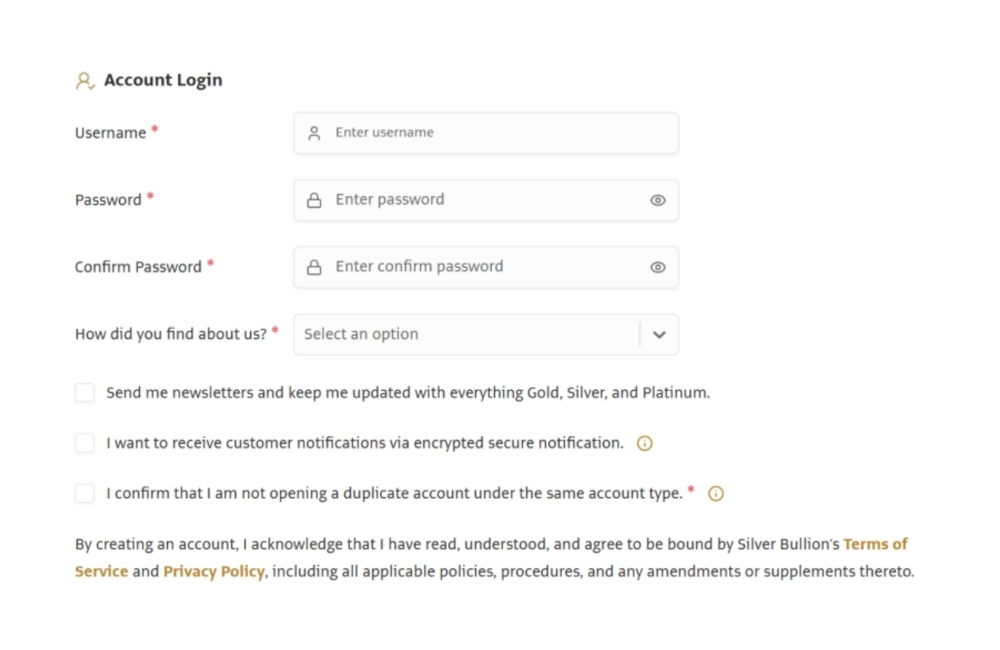Focus the Enter confirm password field

[x=486, y=267]
